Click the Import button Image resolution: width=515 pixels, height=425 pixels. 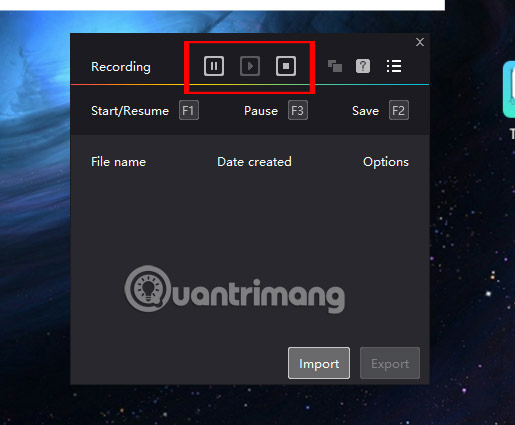[x=319, y=363]
